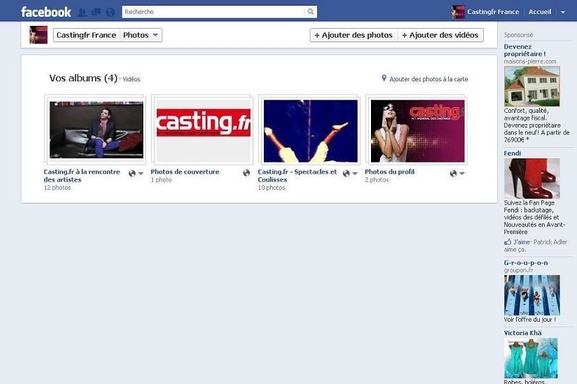Open the Vidéos link next to albums
The width and height of the screenshot is (577, 384).
pyautogui.click(x=131, y=79)
